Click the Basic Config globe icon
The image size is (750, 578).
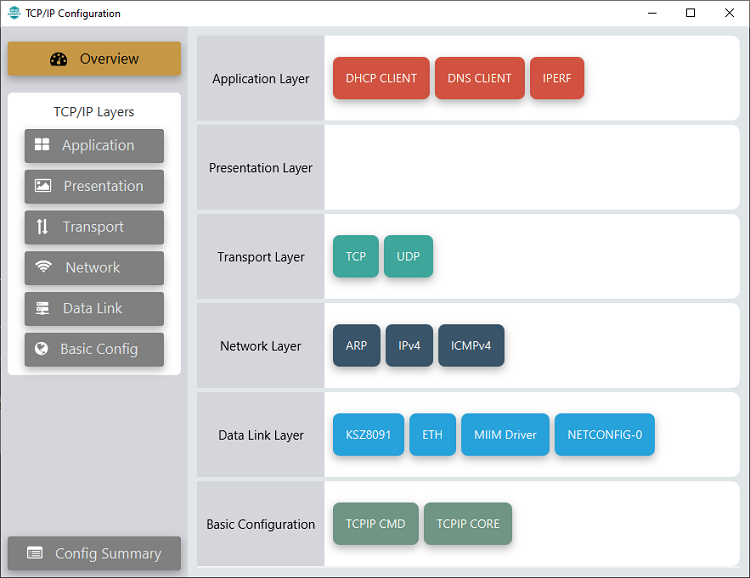(42, 349)
